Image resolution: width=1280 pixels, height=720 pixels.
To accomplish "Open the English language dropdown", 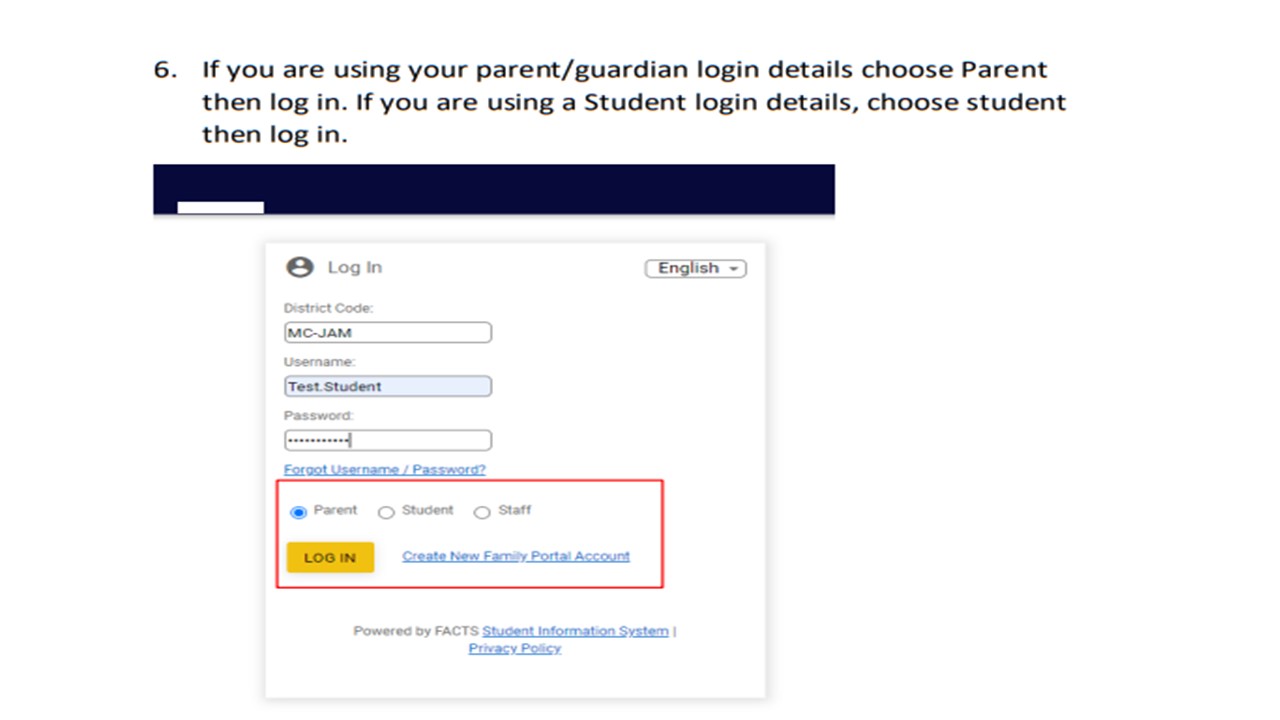I will (696, 268).
